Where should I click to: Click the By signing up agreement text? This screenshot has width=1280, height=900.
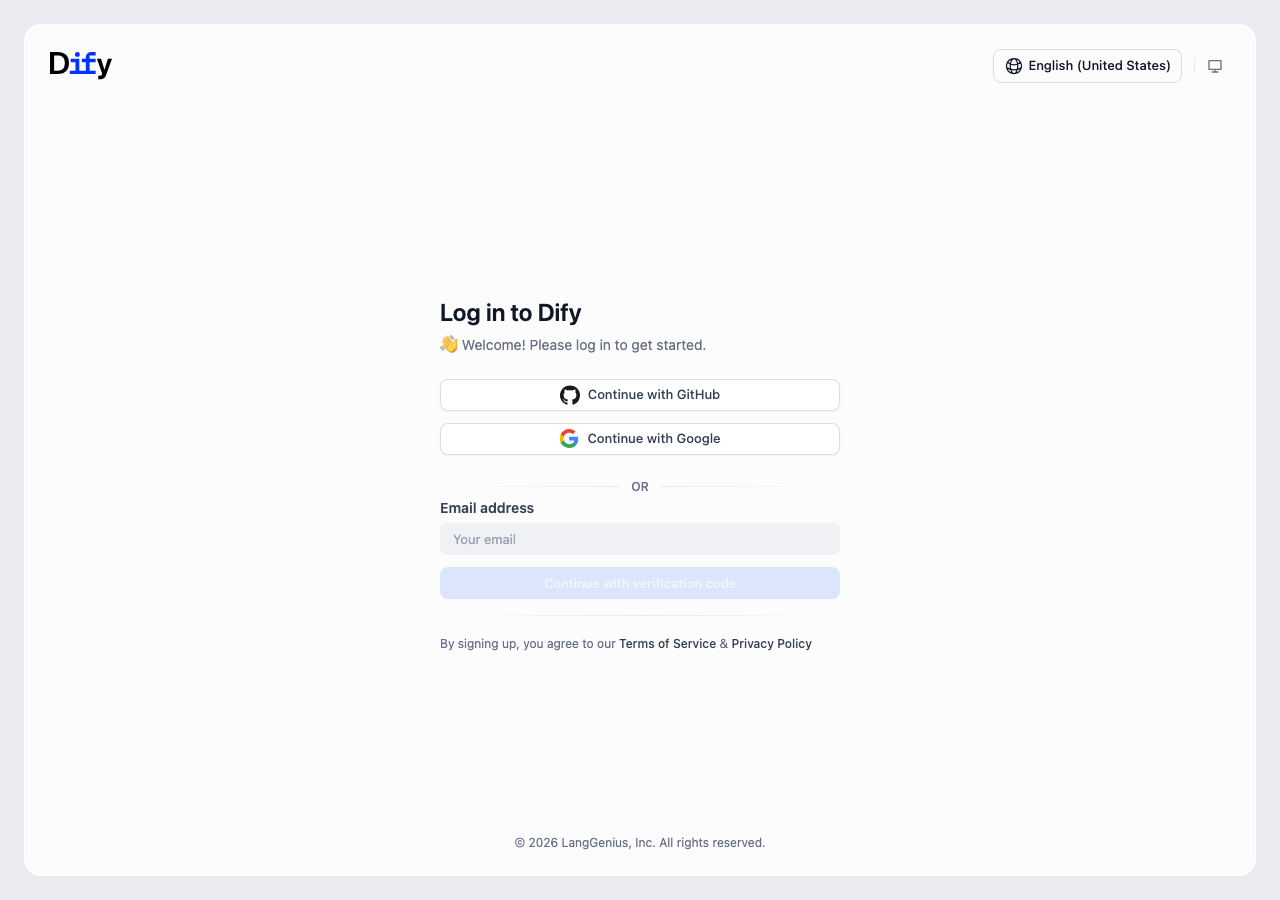528,644
